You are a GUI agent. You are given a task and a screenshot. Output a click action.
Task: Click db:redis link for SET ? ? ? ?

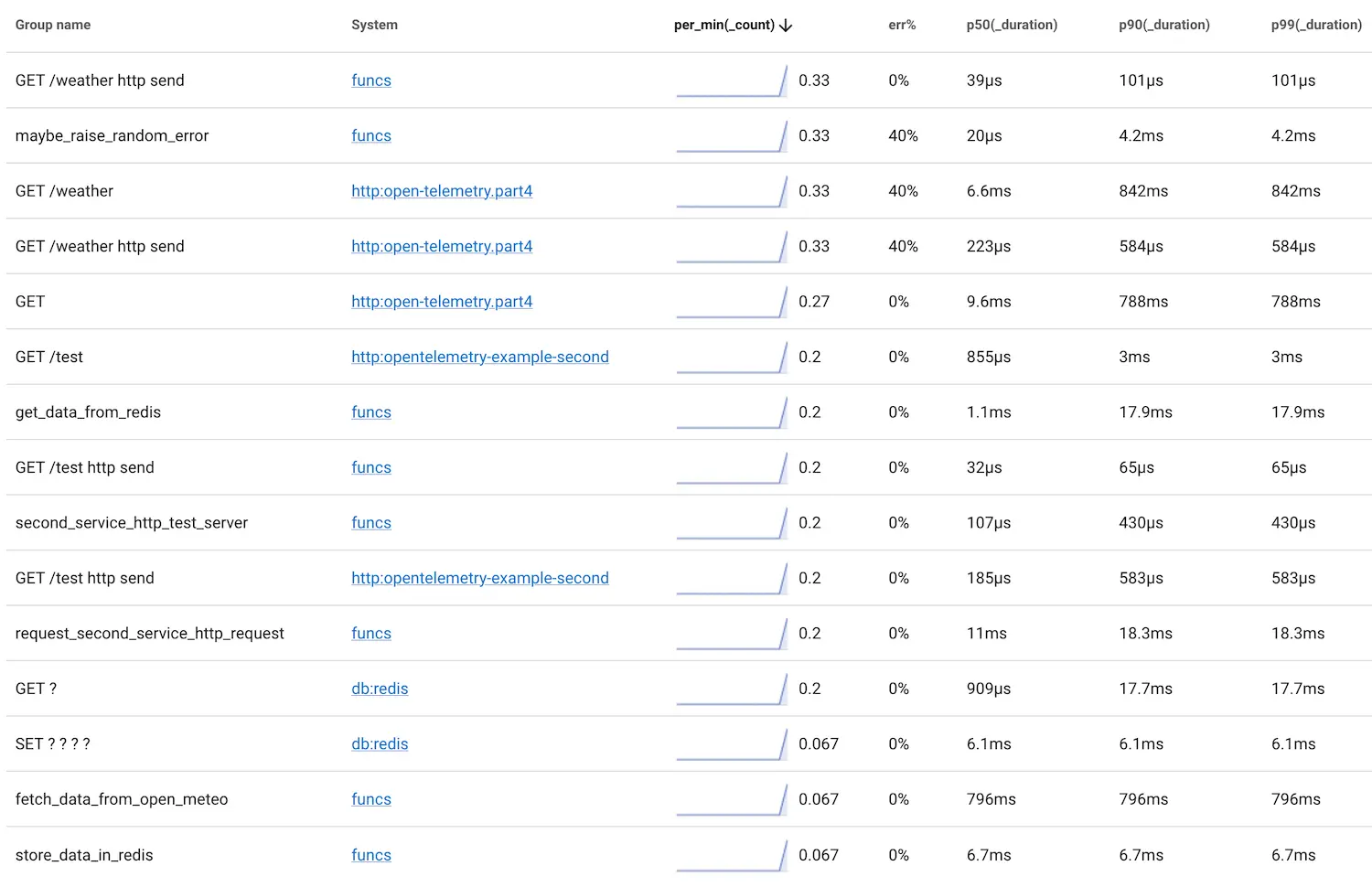click(x=380, y=744)
